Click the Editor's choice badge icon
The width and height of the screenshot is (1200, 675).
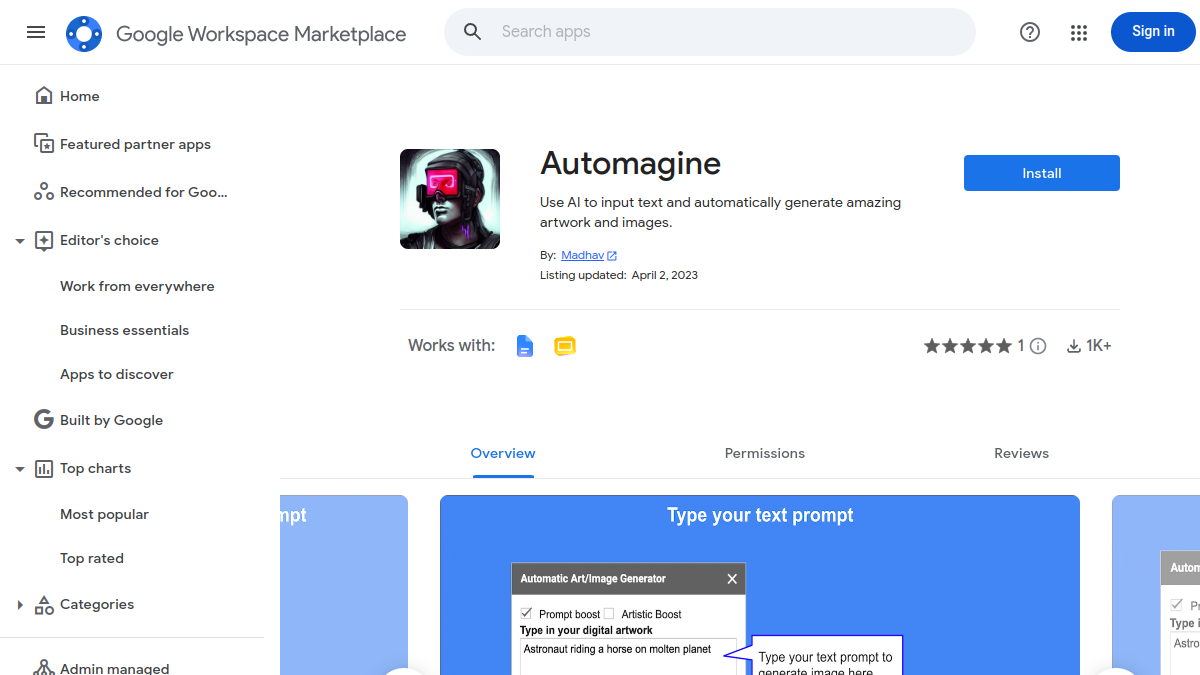[x=43, y=240]
